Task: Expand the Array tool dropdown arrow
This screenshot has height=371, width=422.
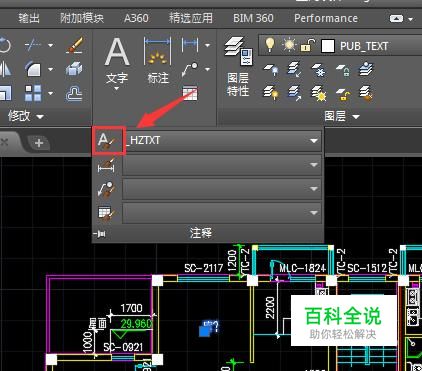Action: click(x=50, y=93)
